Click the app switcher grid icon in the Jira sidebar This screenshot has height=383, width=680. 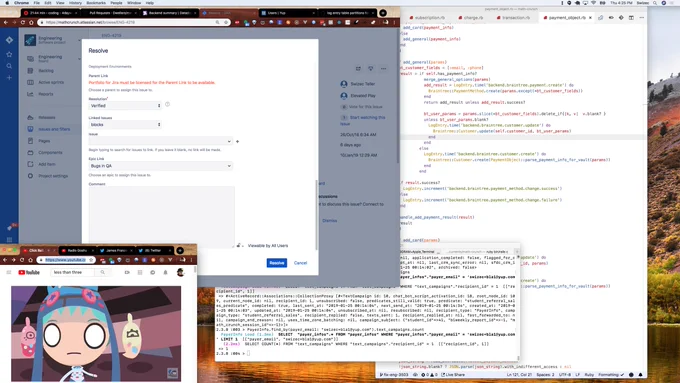coord(9,239)
